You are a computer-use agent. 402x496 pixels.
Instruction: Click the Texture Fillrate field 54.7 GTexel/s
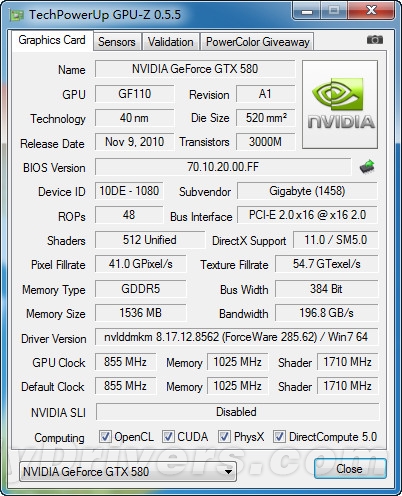coord(327,264)
